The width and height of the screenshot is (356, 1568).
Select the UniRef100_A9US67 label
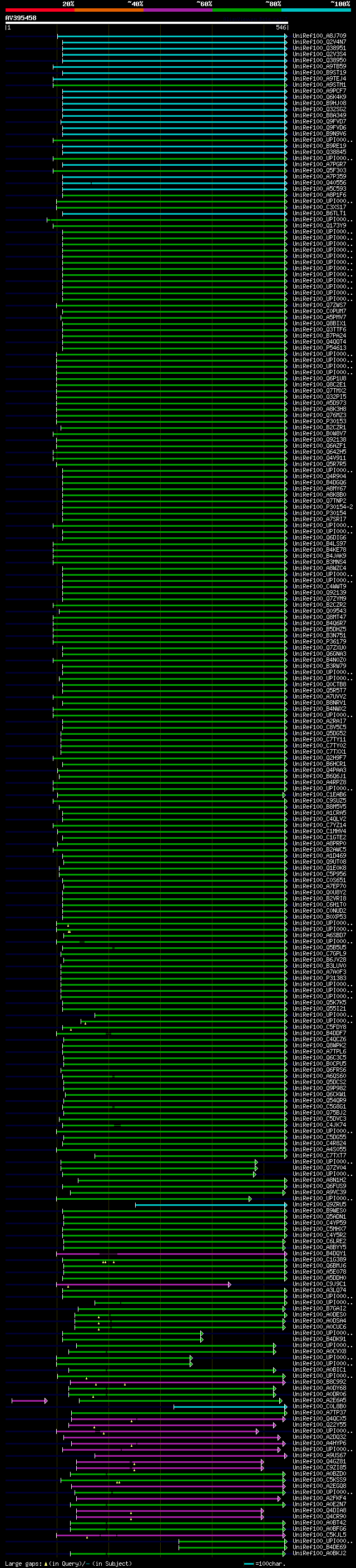click(319, 1456)
